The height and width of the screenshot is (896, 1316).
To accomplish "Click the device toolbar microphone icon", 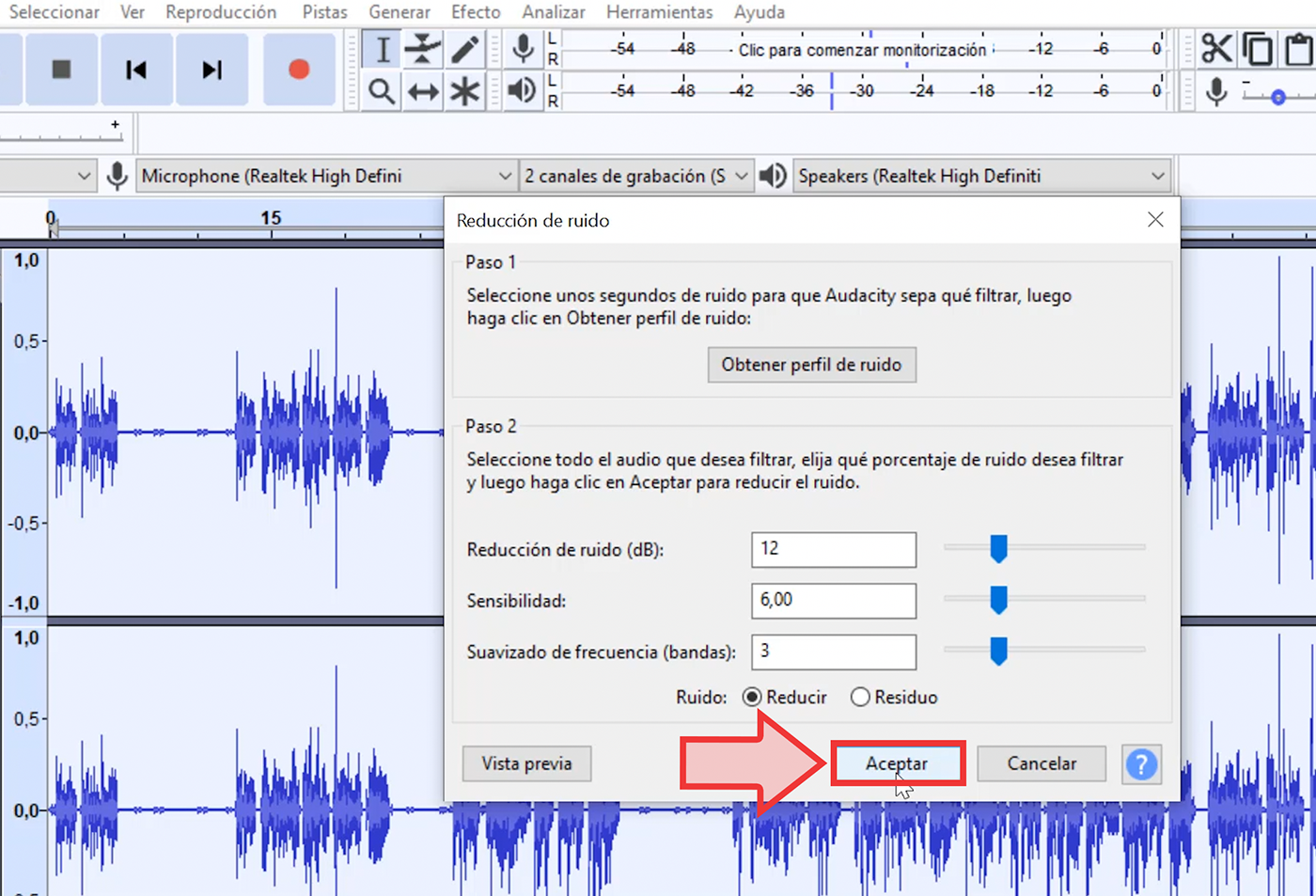I will [117, 176].
